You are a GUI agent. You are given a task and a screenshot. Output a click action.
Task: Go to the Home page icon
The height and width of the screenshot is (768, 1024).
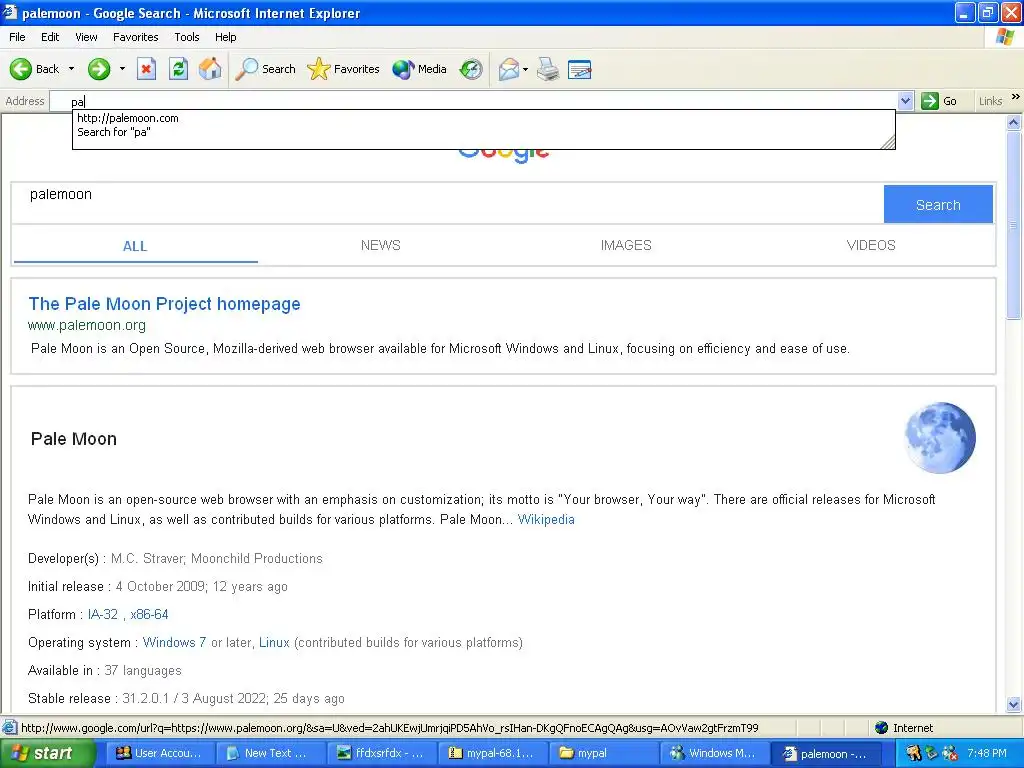[210, 69]
